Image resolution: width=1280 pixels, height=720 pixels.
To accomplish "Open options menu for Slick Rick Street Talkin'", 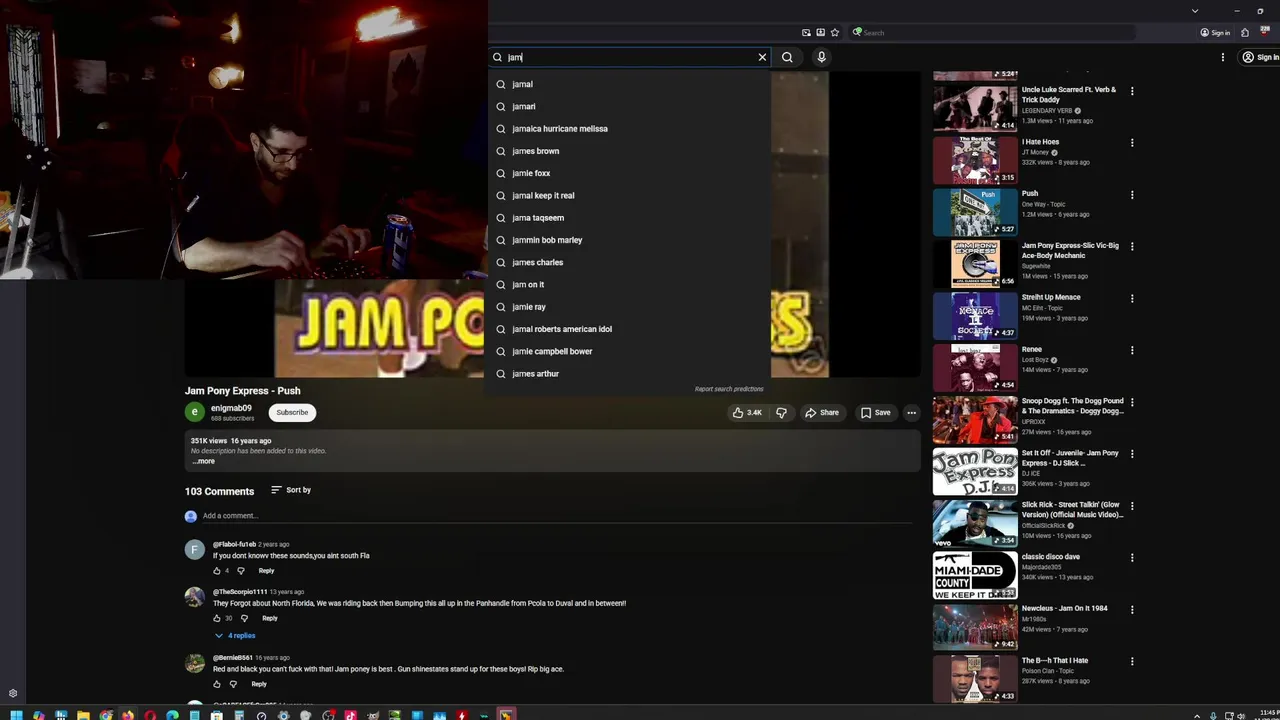I will (1132, 506).
